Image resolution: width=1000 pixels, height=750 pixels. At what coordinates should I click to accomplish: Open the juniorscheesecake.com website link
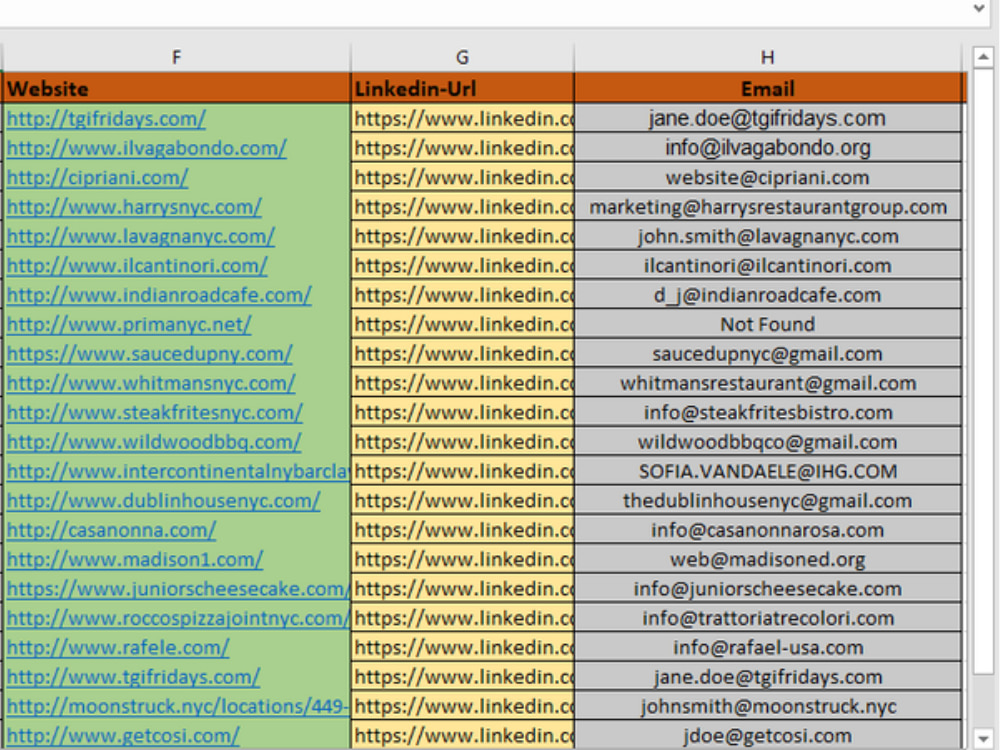coord(178,588)
